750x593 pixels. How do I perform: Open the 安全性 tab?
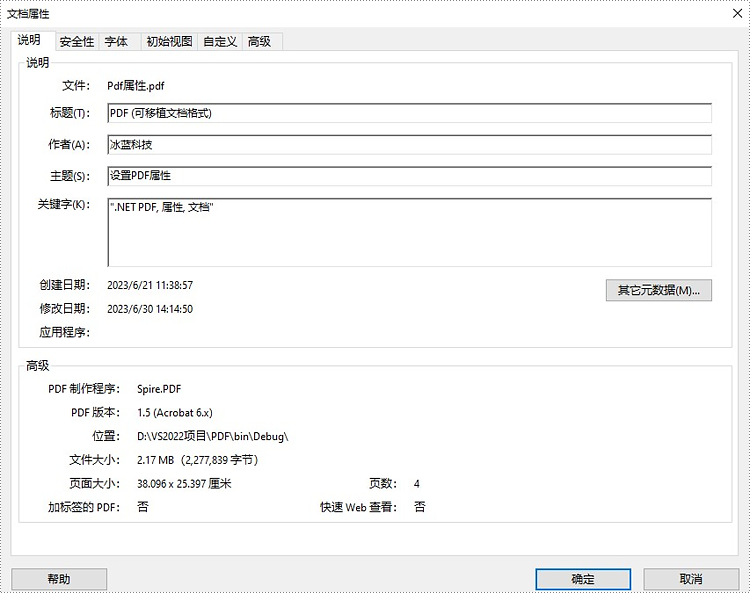[x=77, y=42]
